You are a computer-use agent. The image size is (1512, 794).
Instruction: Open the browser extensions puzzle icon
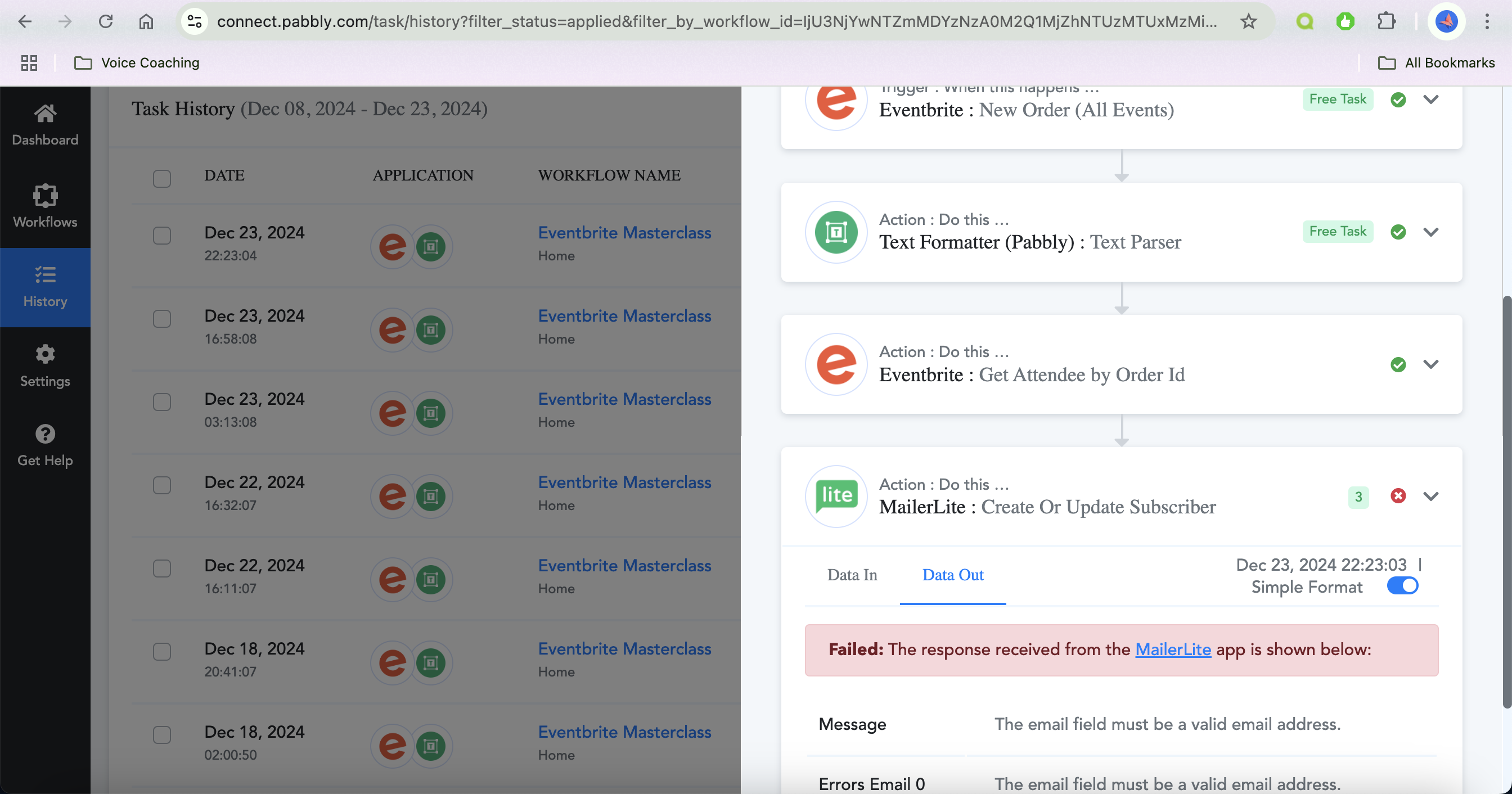click(x=1387, y=22)
